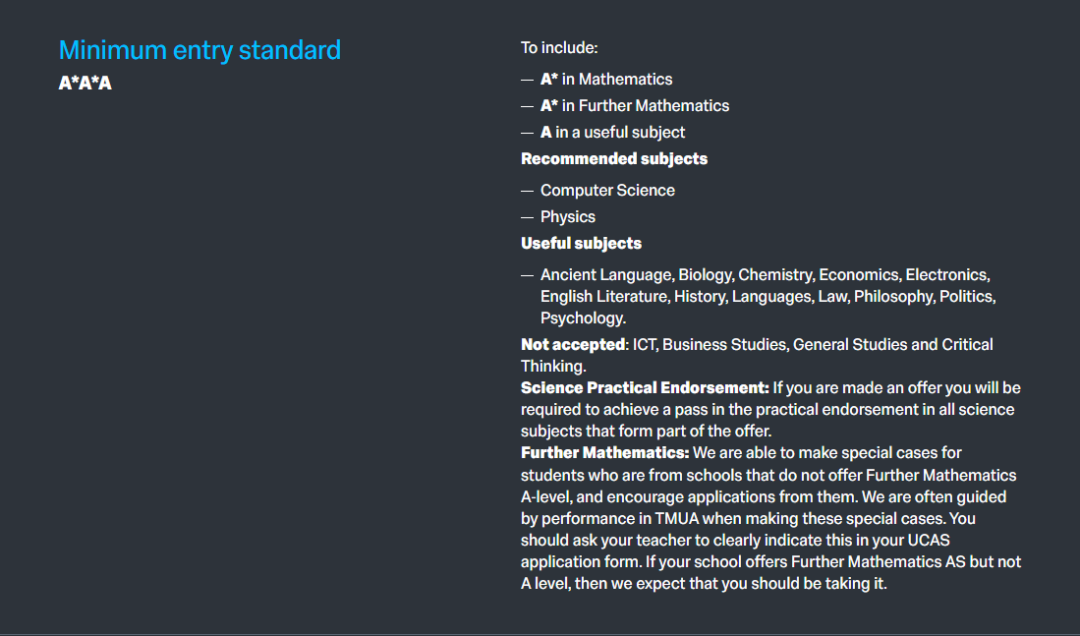Click 'Science Practical Endorsement:' bold label
This screenshot has height=636, width=1080.
pos(645,388)
